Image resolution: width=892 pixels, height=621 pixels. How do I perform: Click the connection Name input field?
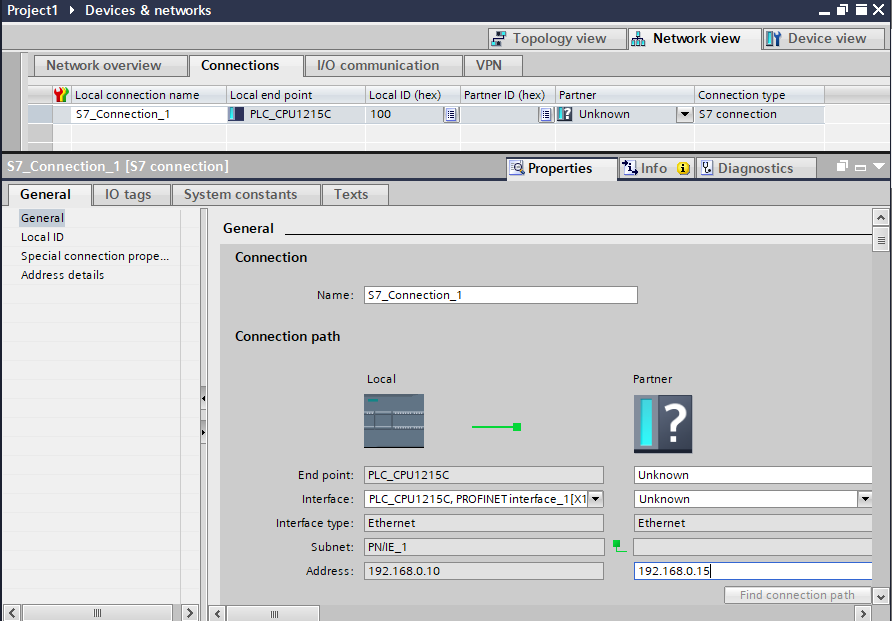[x=500, y=295]
